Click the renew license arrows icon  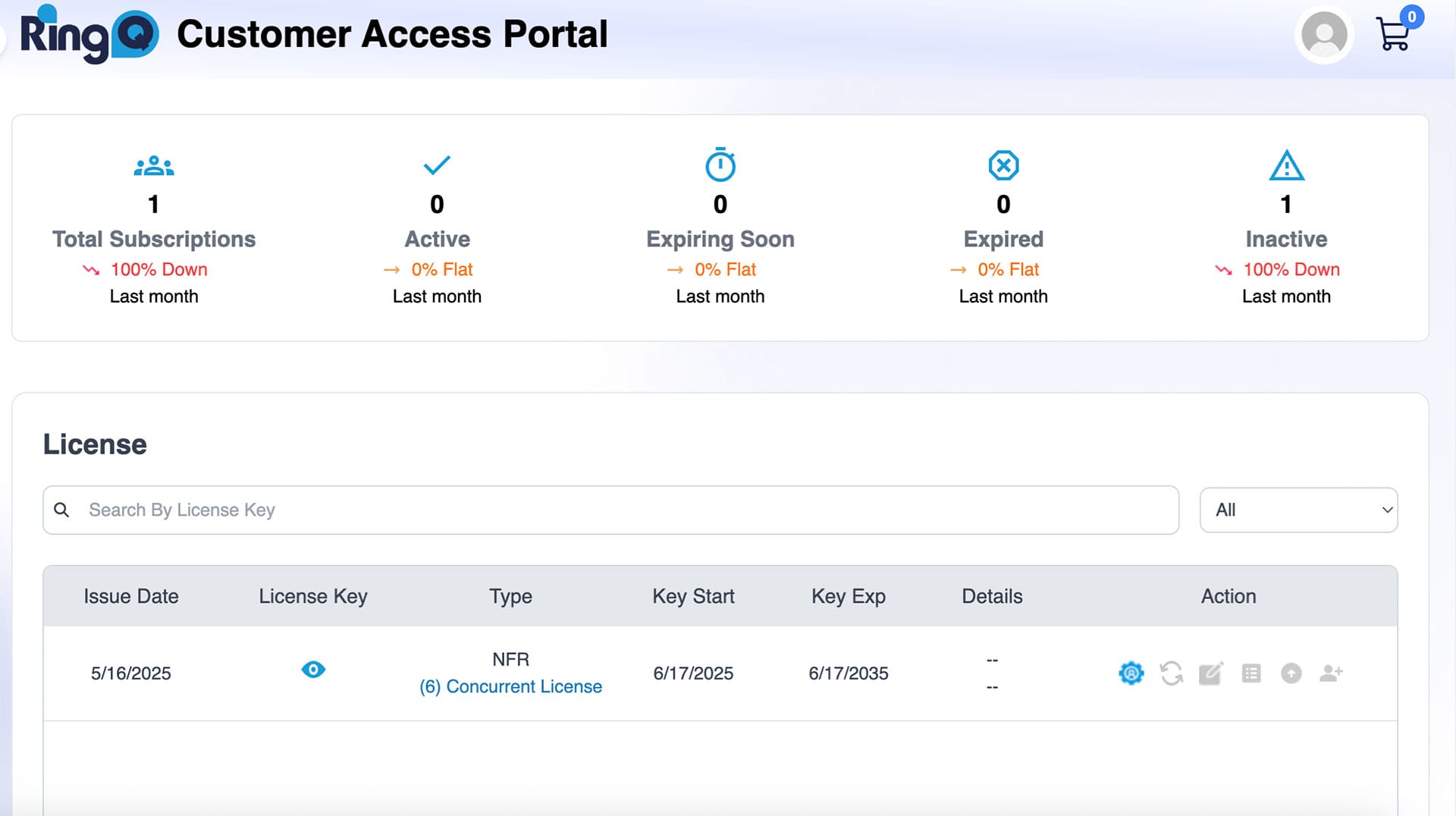click(1171, 673)
